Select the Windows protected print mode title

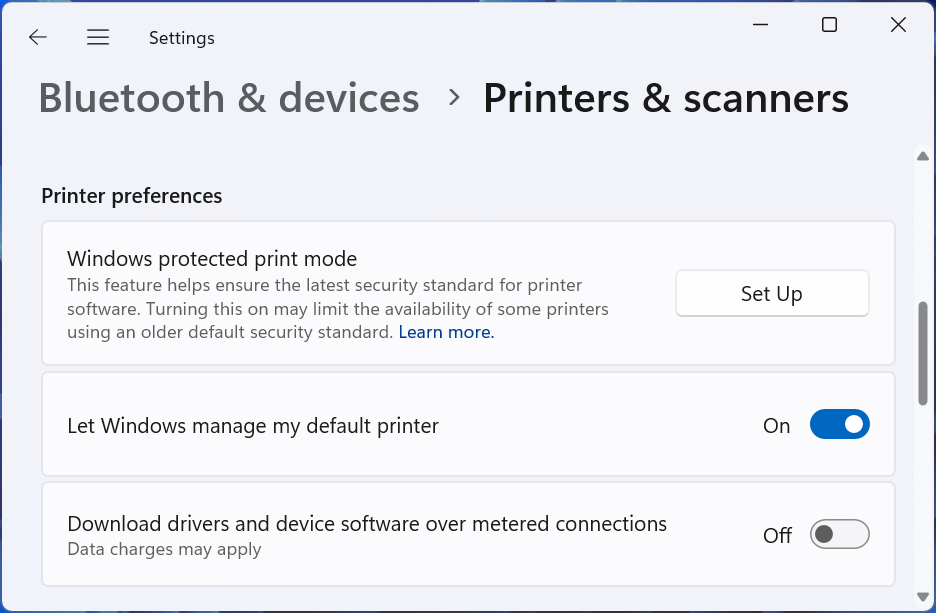(212, 260)
